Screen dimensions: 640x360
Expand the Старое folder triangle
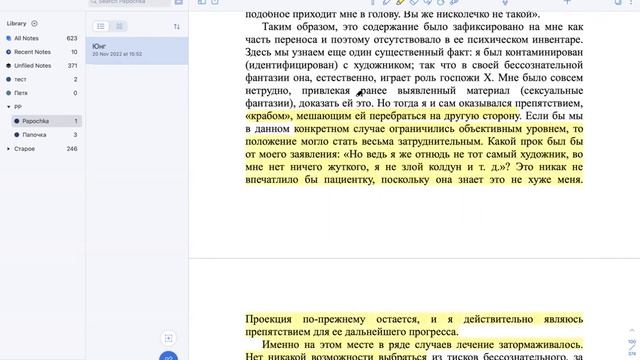(9, 149)
